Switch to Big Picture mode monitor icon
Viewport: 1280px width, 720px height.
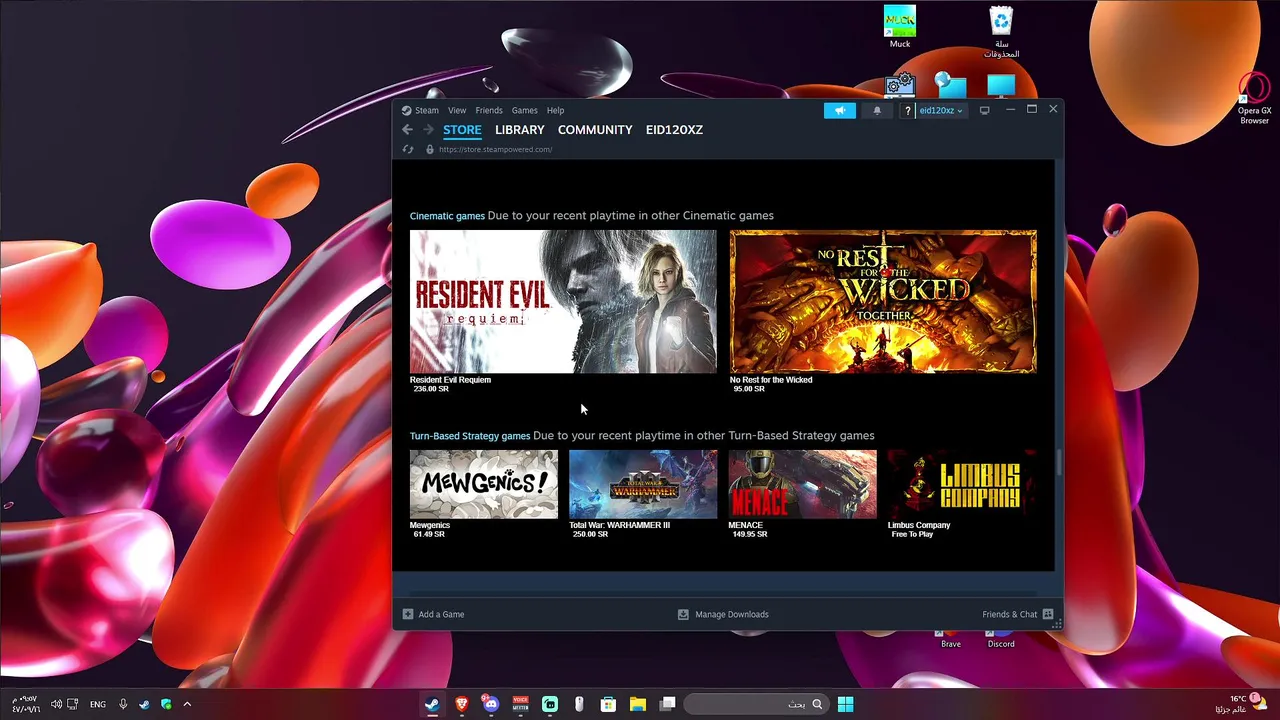(984, 110)
